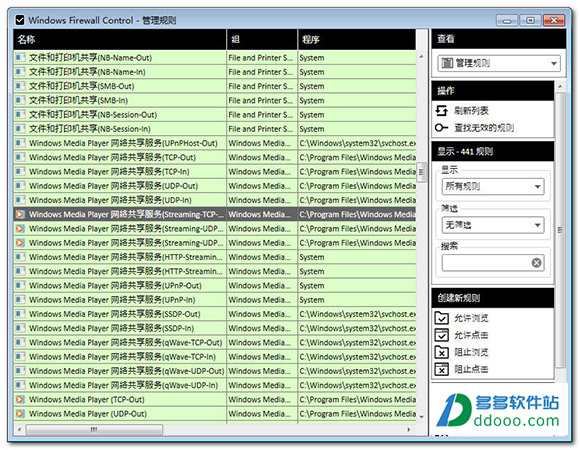Image resolution: width=580 pixels, height=450 pixels.
Task: Click the rule list scroll down arrow
Action: pyautogui.click(x=421, y=417)
